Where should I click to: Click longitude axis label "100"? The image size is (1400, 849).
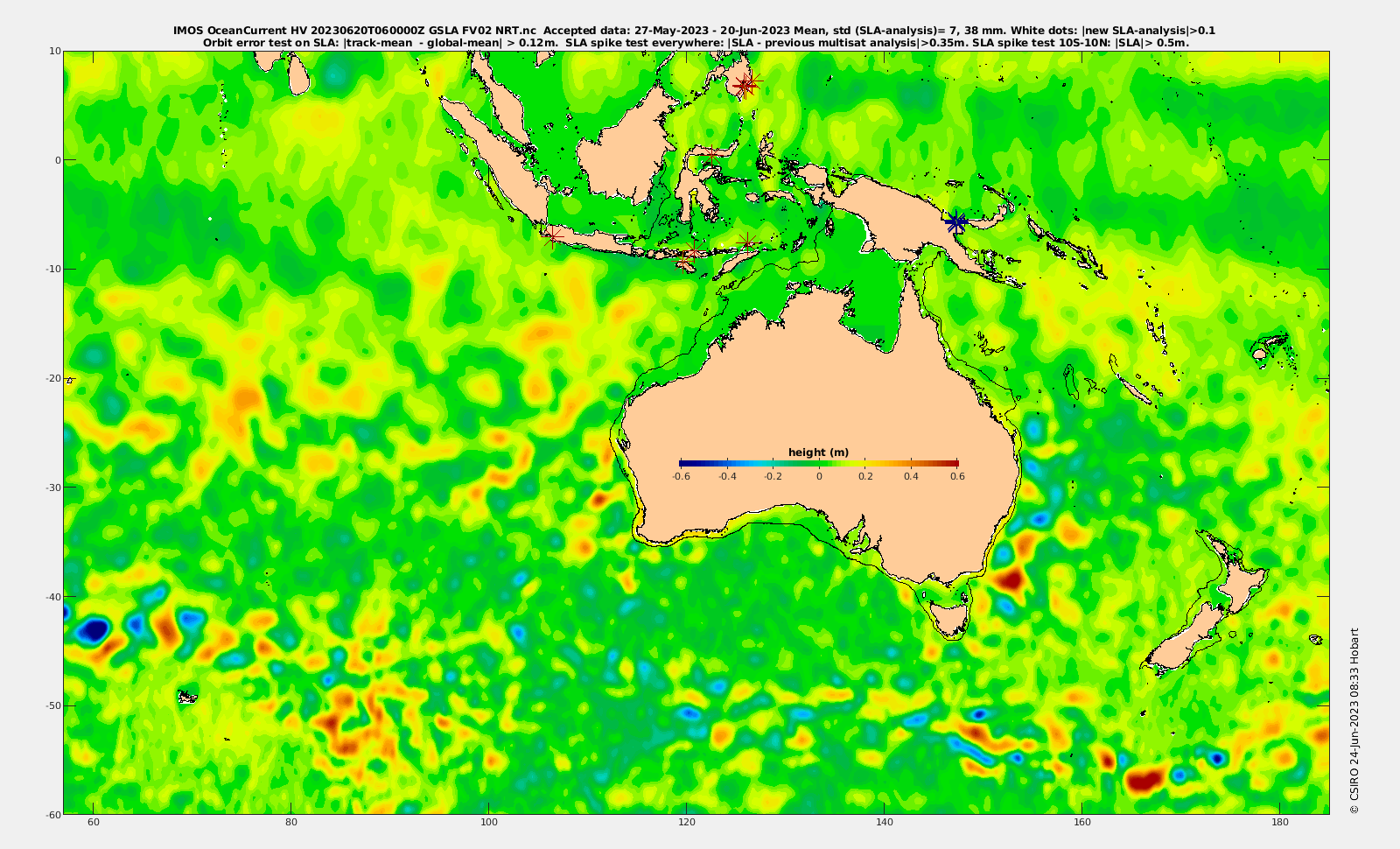489,822
